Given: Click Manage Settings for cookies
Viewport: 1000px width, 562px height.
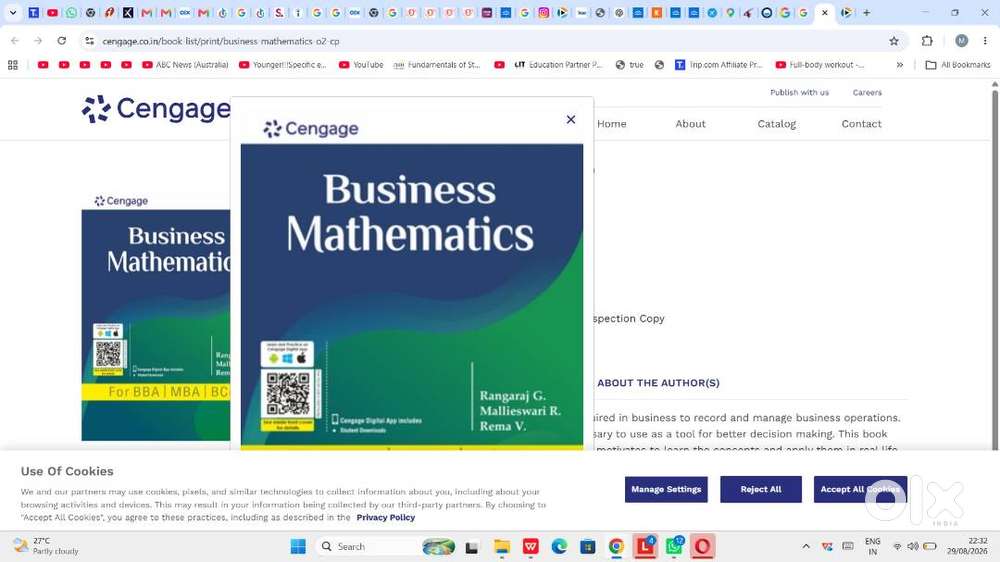Looking at the screenshot, I should tap(666, 489).
